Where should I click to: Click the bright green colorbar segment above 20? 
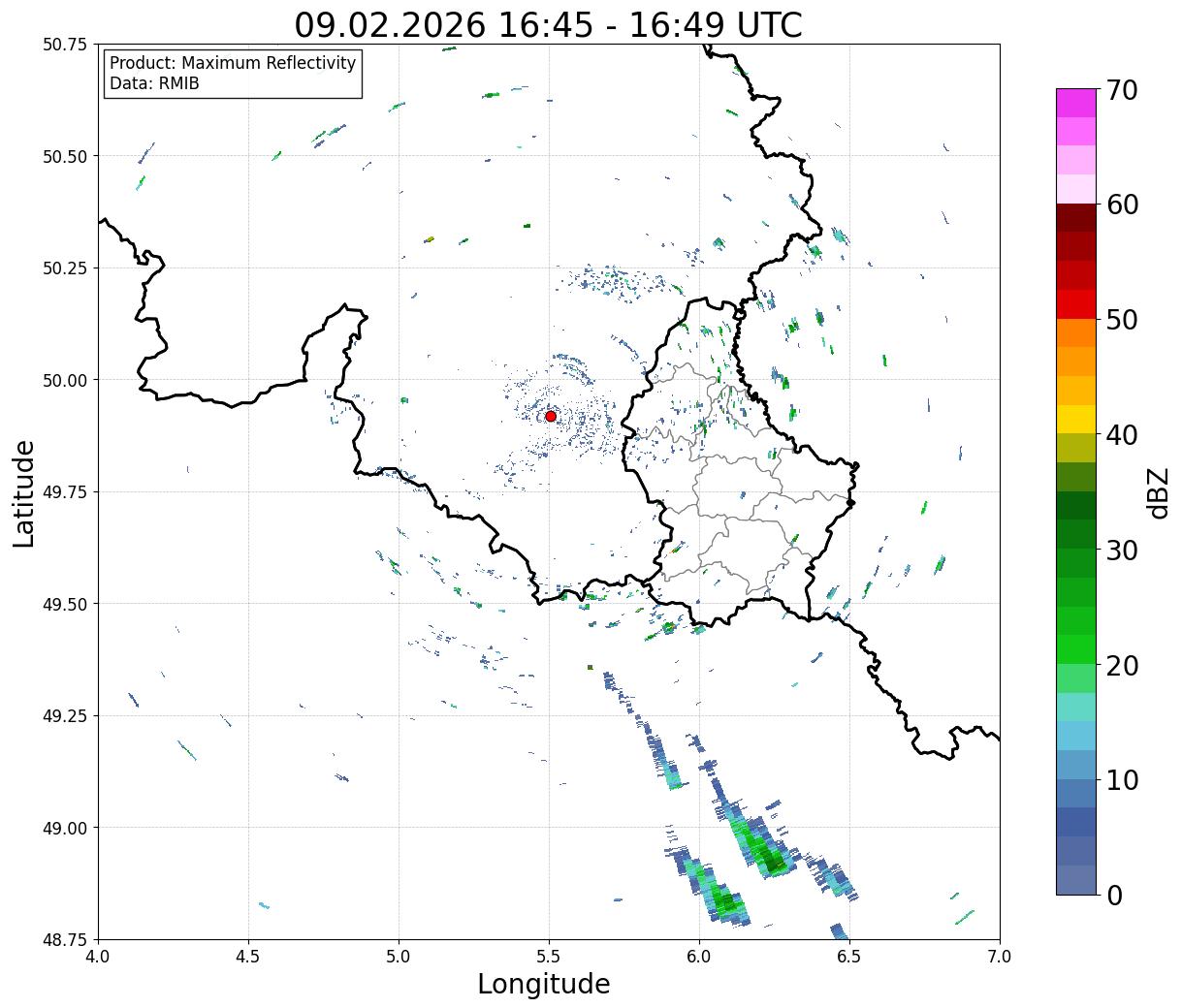(1076, 649)
